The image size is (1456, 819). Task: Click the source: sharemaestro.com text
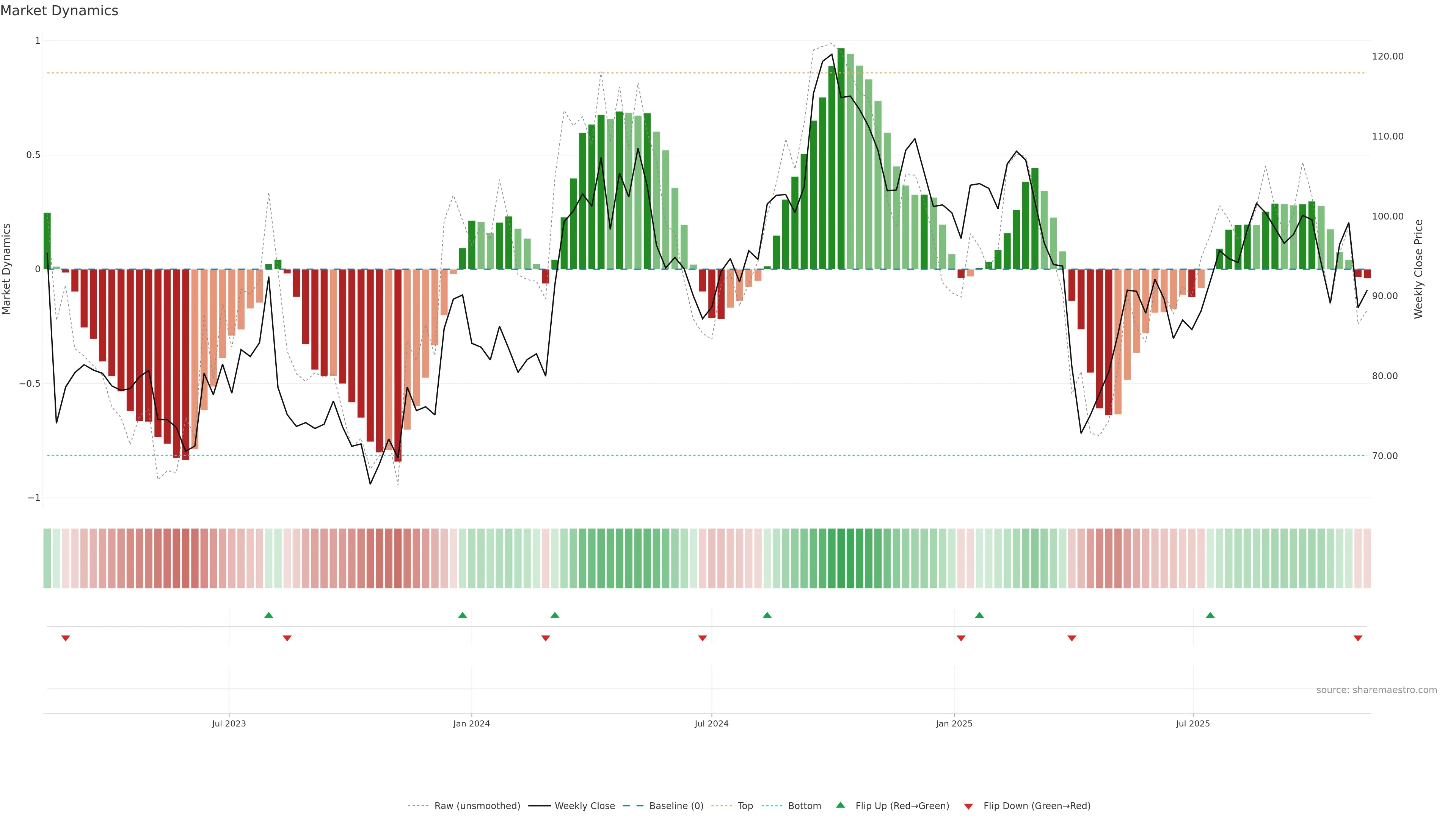[1376, 690]
